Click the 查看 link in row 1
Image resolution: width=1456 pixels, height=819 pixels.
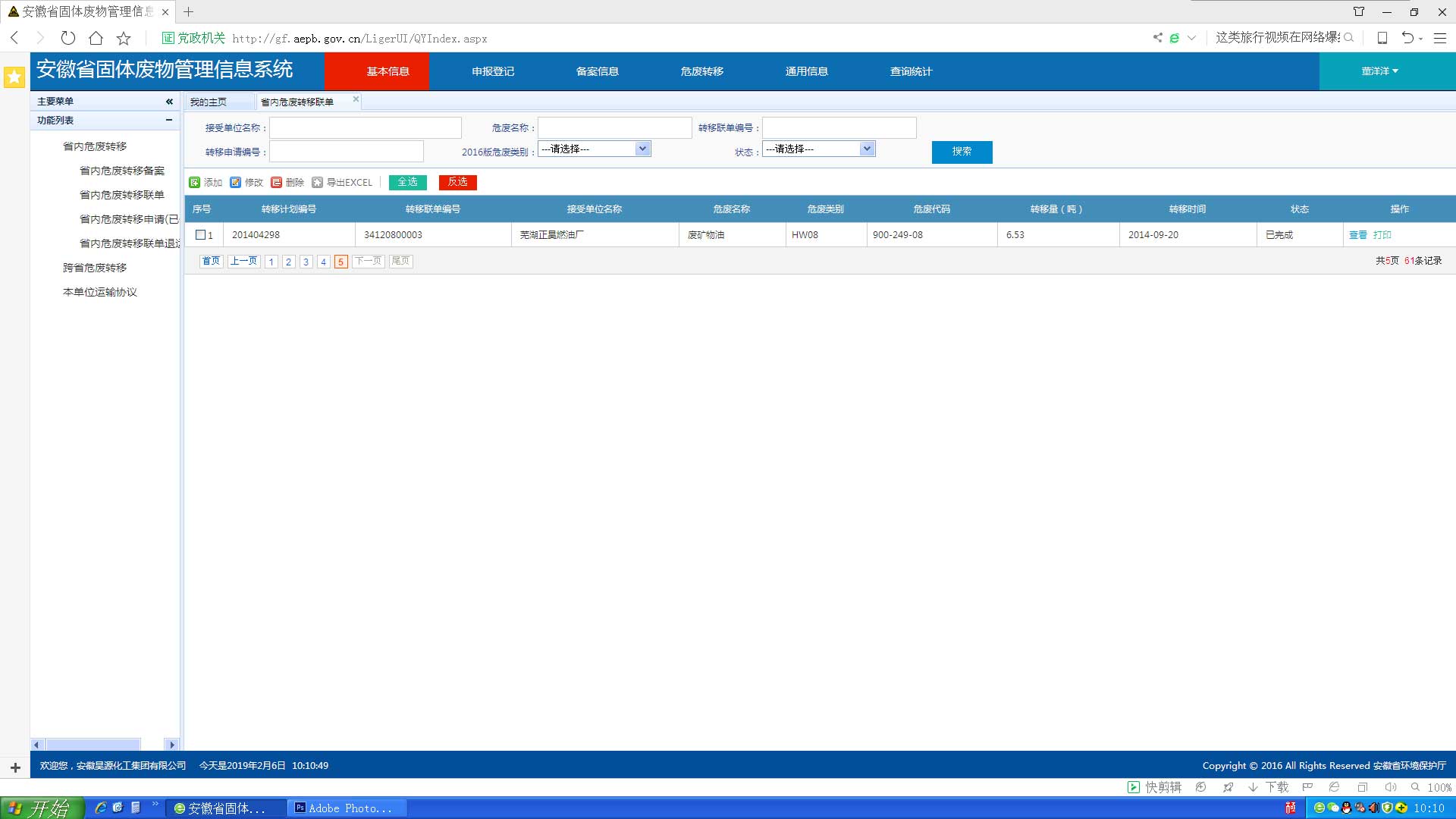(1357, 235)
